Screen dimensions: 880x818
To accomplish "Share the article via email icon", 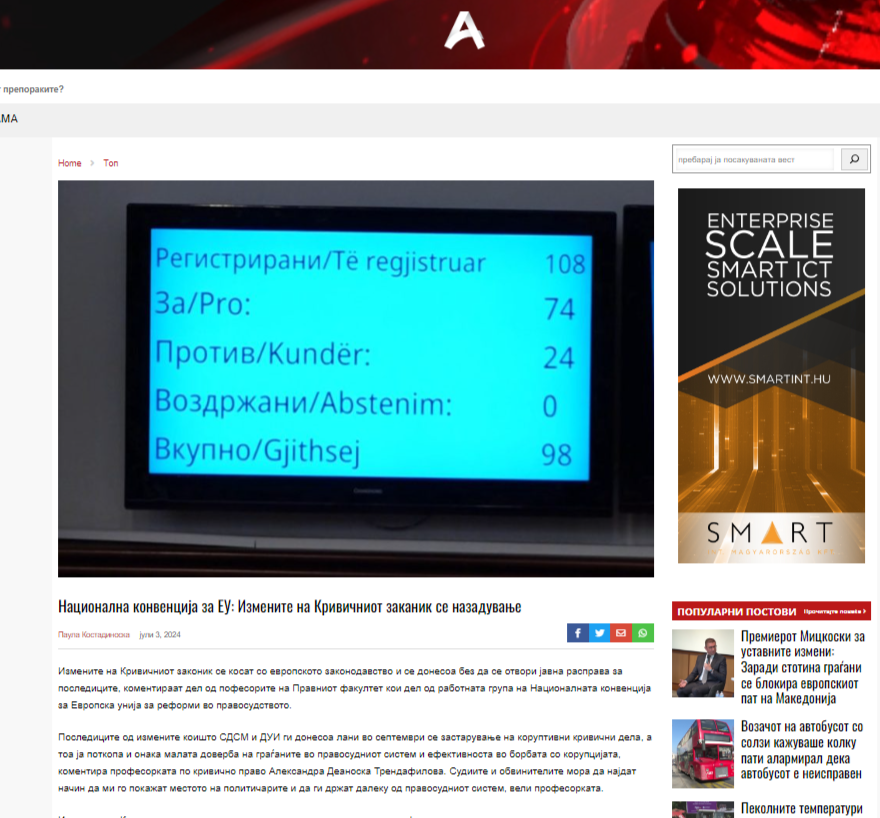I will click(621, 633).
